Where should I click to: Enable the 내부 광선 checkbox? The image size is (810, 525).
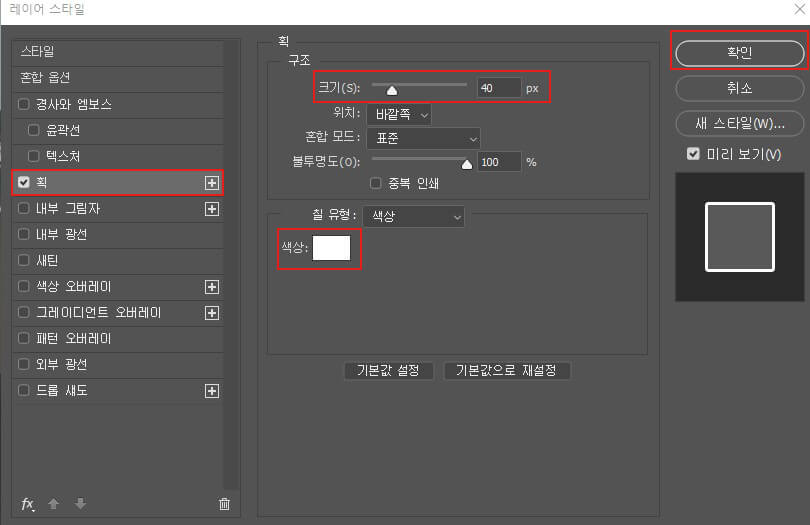tap(23, 234)
